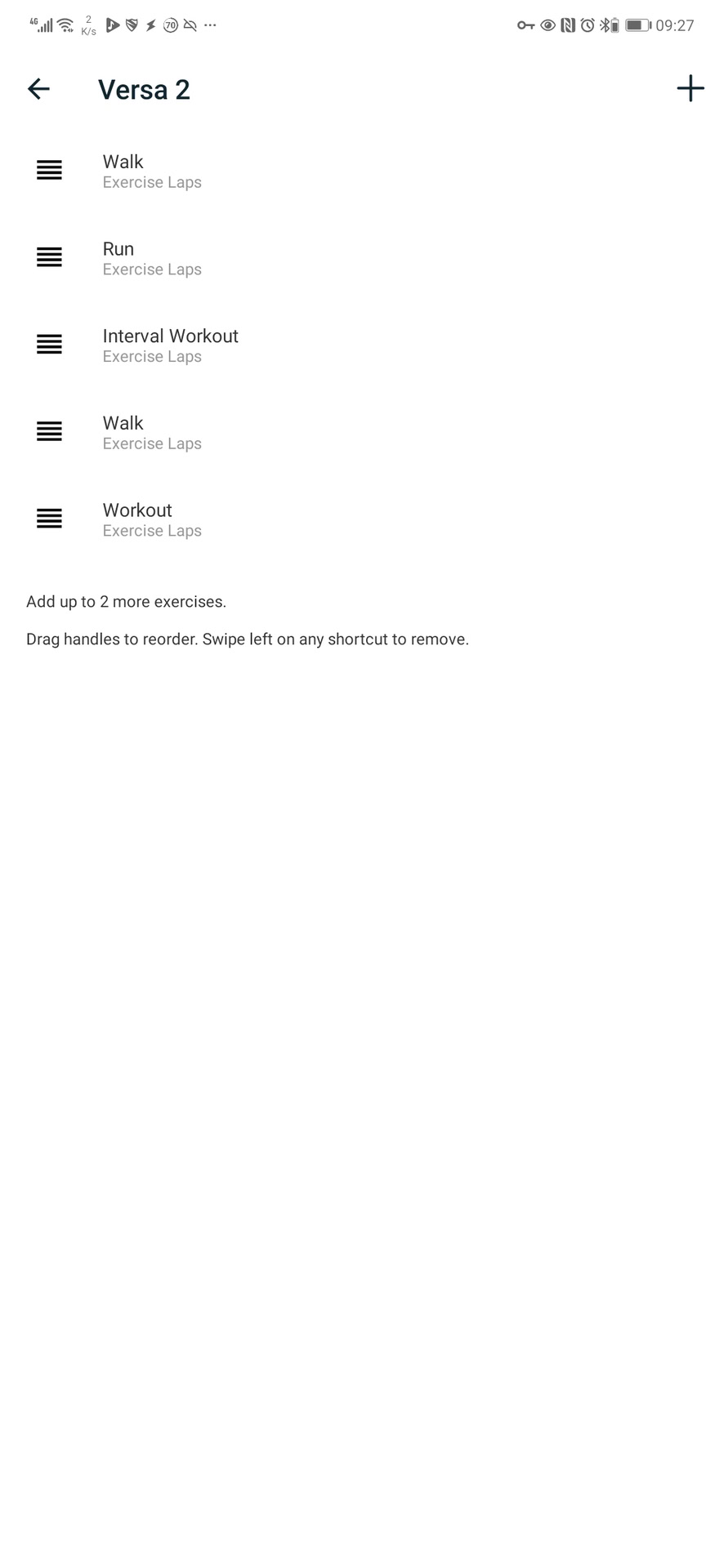Tap the alarm clock status icon
Image resolution: width=724 pixels, height=1568 pixels.
(588, 25)
